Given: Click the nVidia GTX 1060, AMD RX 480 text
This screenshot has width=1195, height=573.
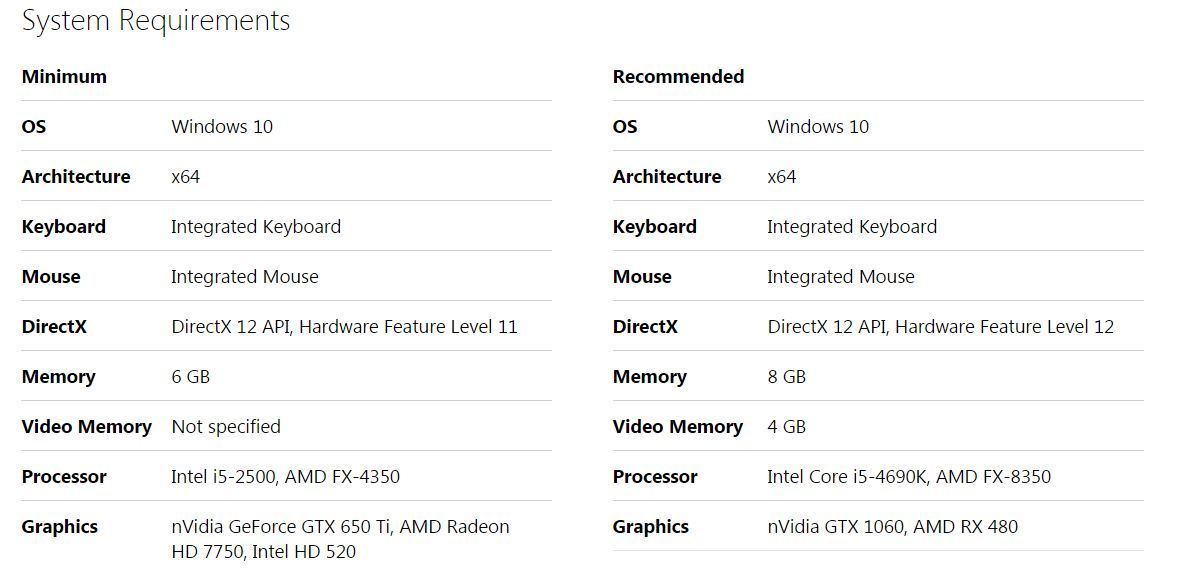Looking at the screenshot, I should [x=893, y=527].
